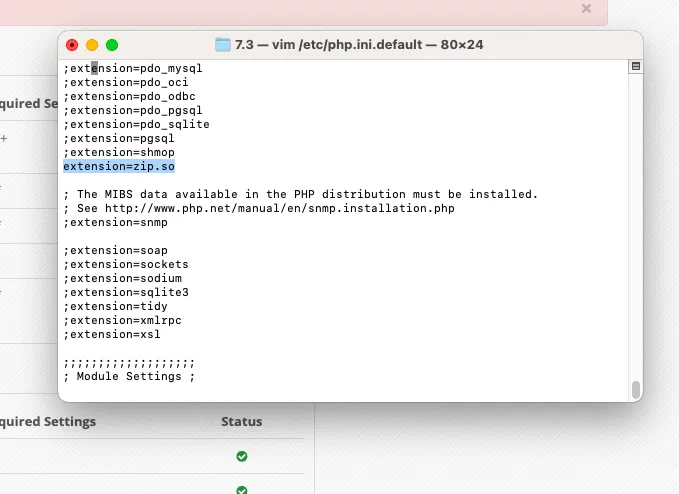Viewport: 679px width, 494px height.
Task: Click the ;extension=sqlite3 line
Action: click(126, 292)
